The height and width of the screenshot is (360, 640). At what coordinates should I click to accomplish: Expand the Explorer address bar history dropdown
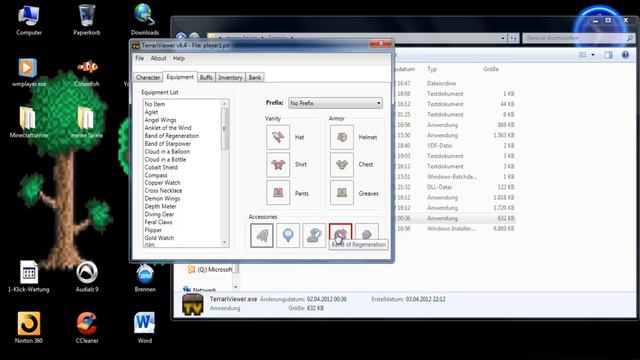click(502, 38)
